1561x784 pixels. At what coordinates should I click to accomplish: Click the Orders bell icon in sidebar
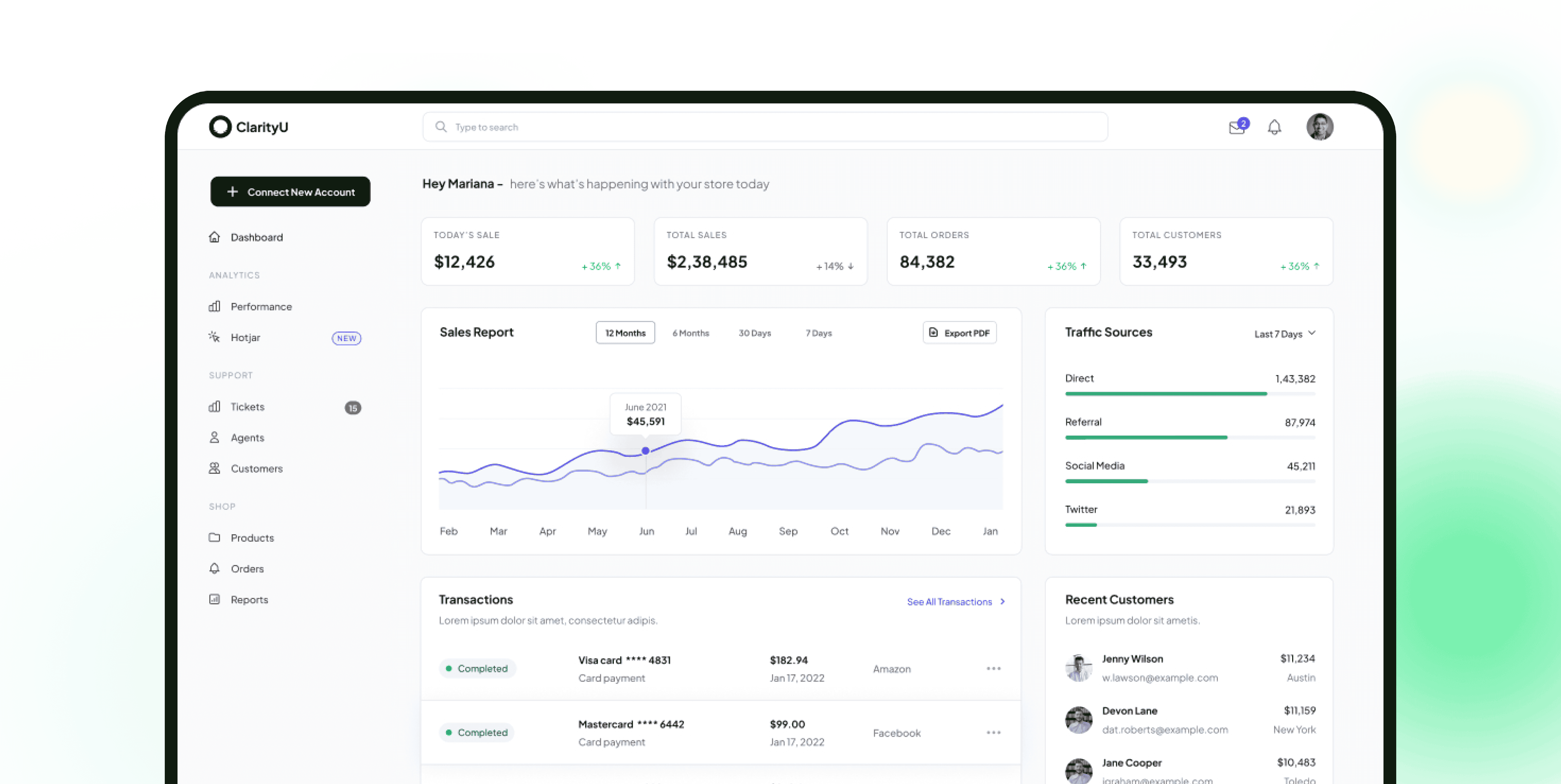215,568
